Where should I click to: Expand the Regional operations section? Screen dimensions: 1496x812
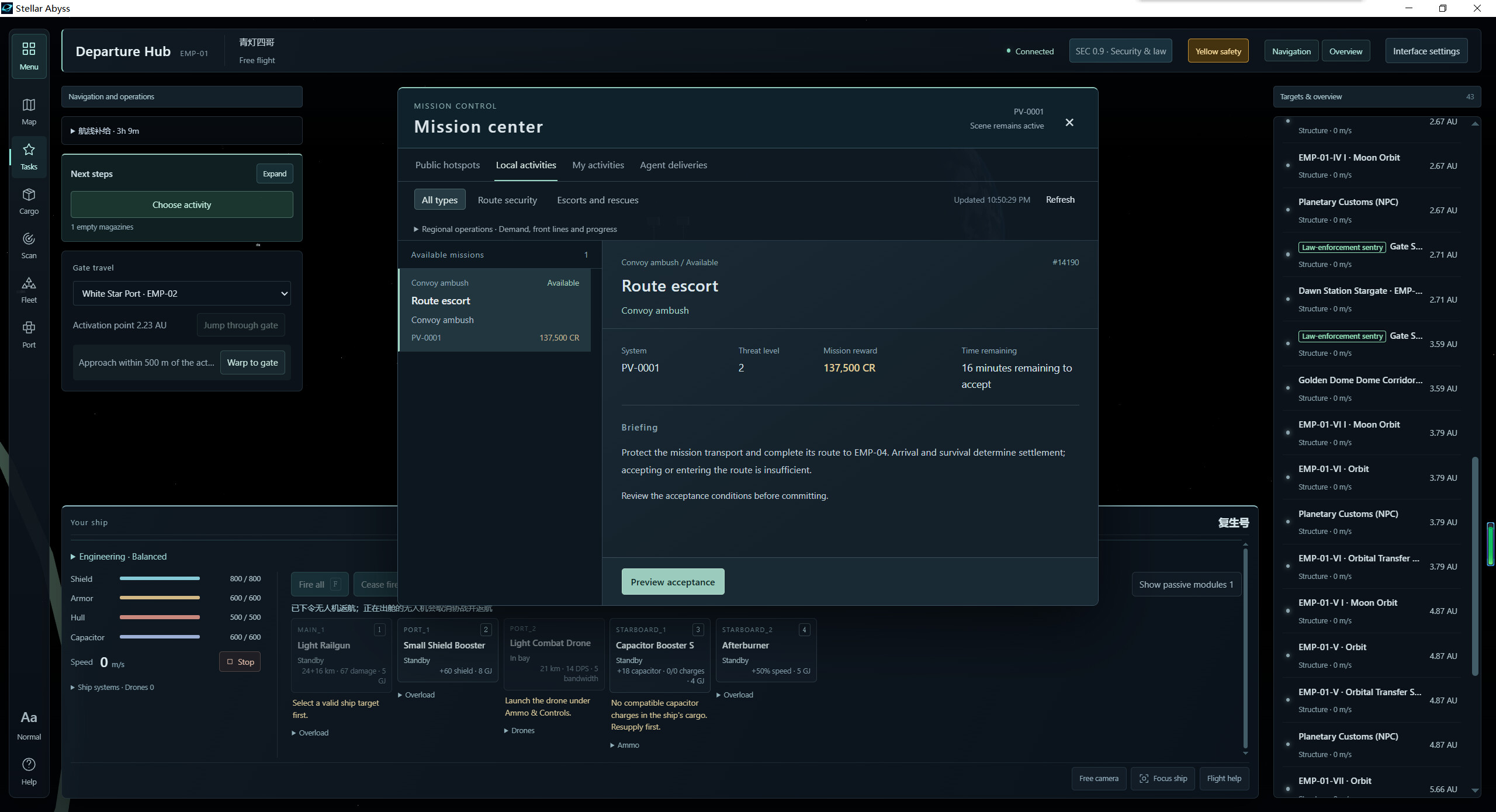[515, 229]
